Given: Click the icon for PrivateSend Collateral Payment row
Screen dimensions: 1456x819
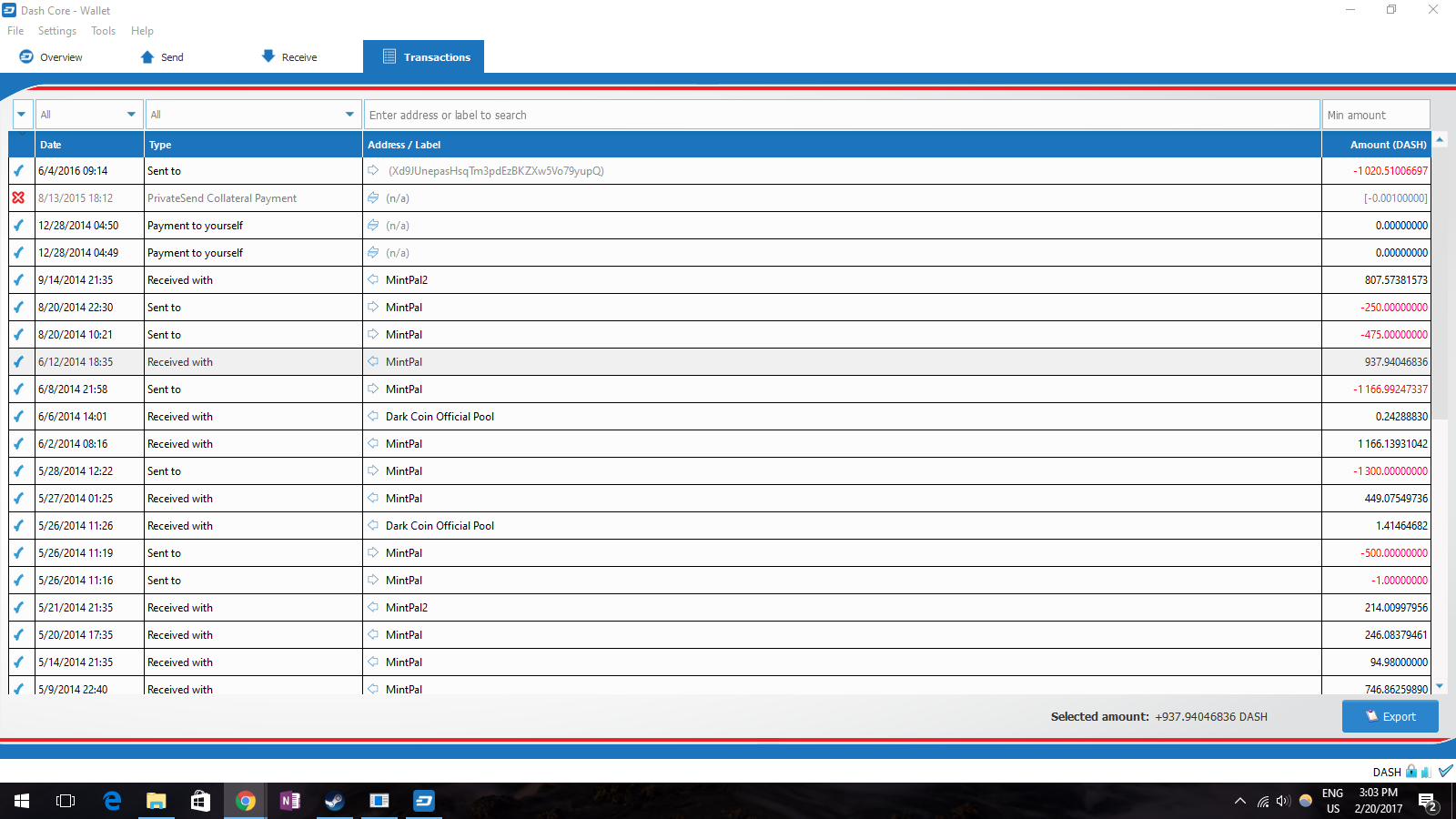Looking at the screenshot, I should click(373, 197).
